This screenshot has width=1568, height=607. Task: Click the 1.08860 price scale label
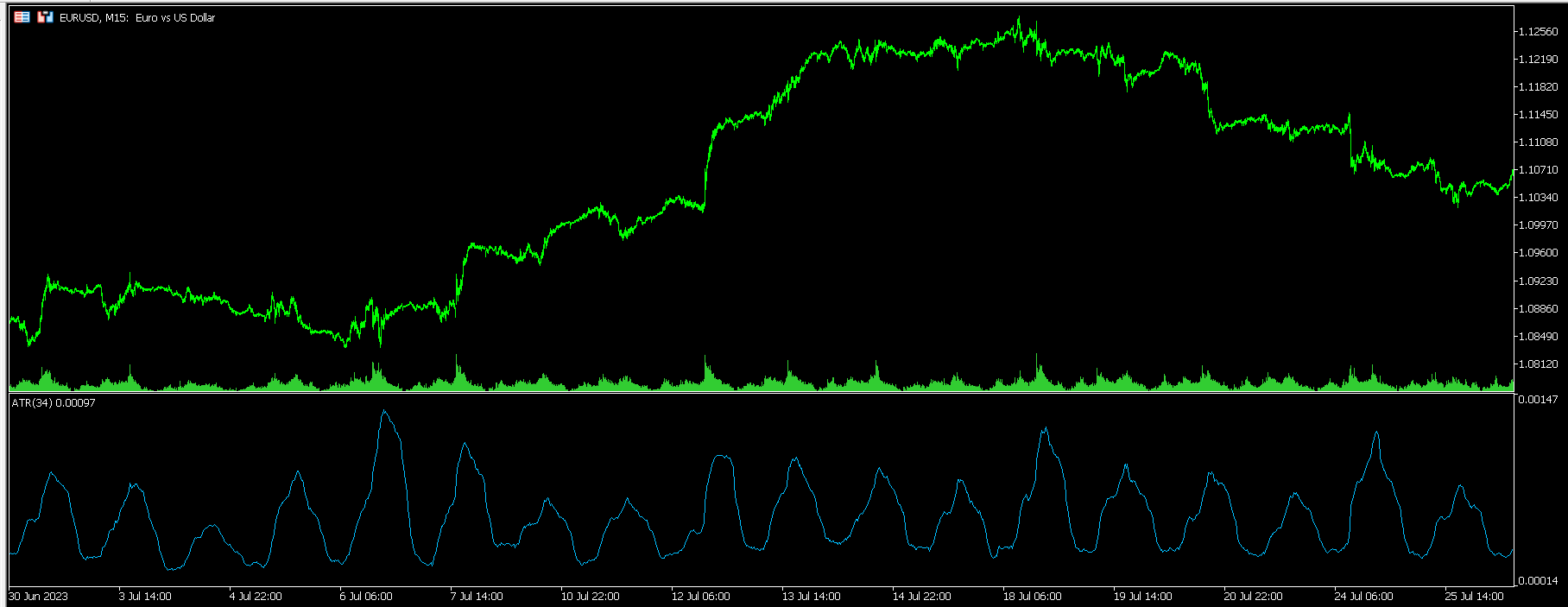1538,309
